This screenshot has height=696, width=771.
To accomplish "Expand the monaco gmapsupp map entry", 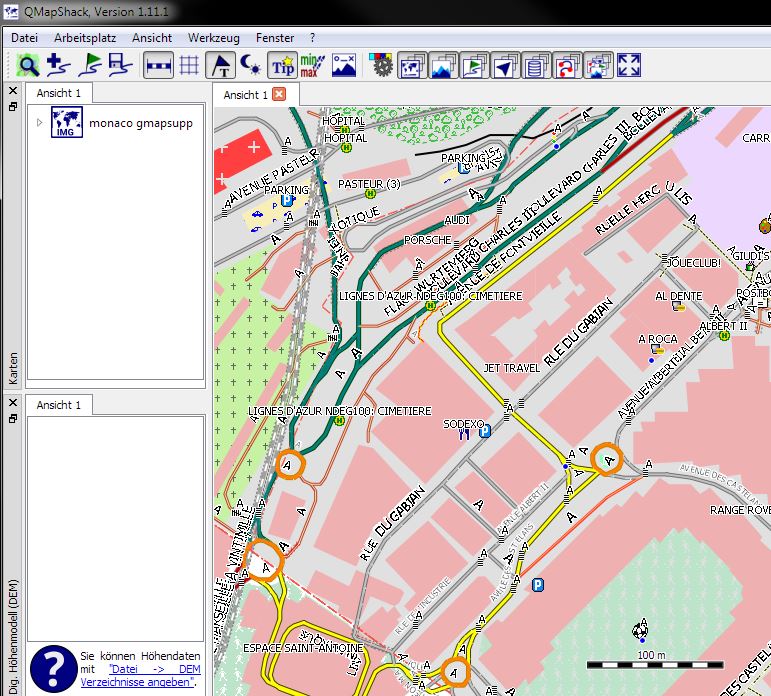I will click(40, 122).
